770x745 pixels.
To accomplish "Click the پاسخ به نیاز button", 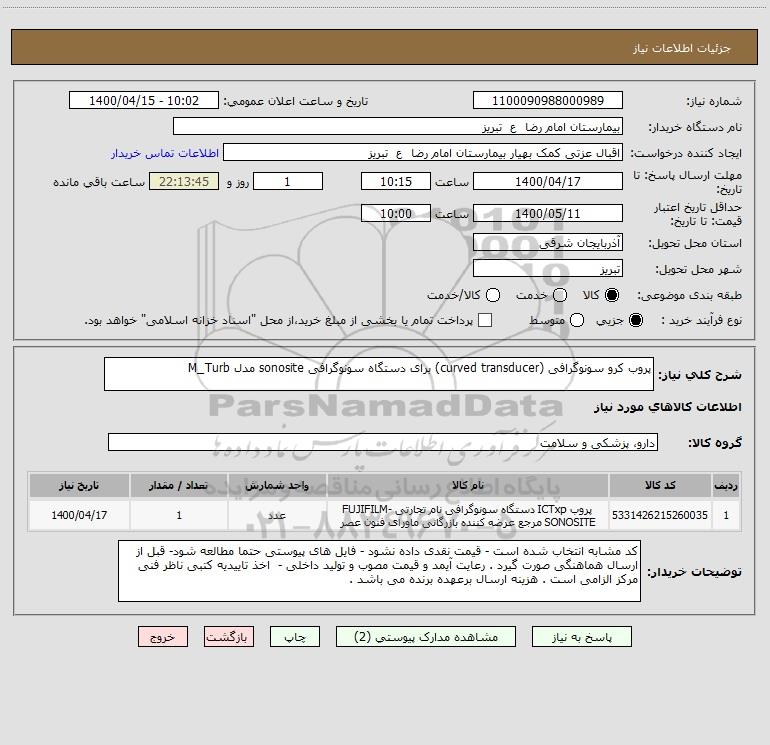I will coord(581,636).
